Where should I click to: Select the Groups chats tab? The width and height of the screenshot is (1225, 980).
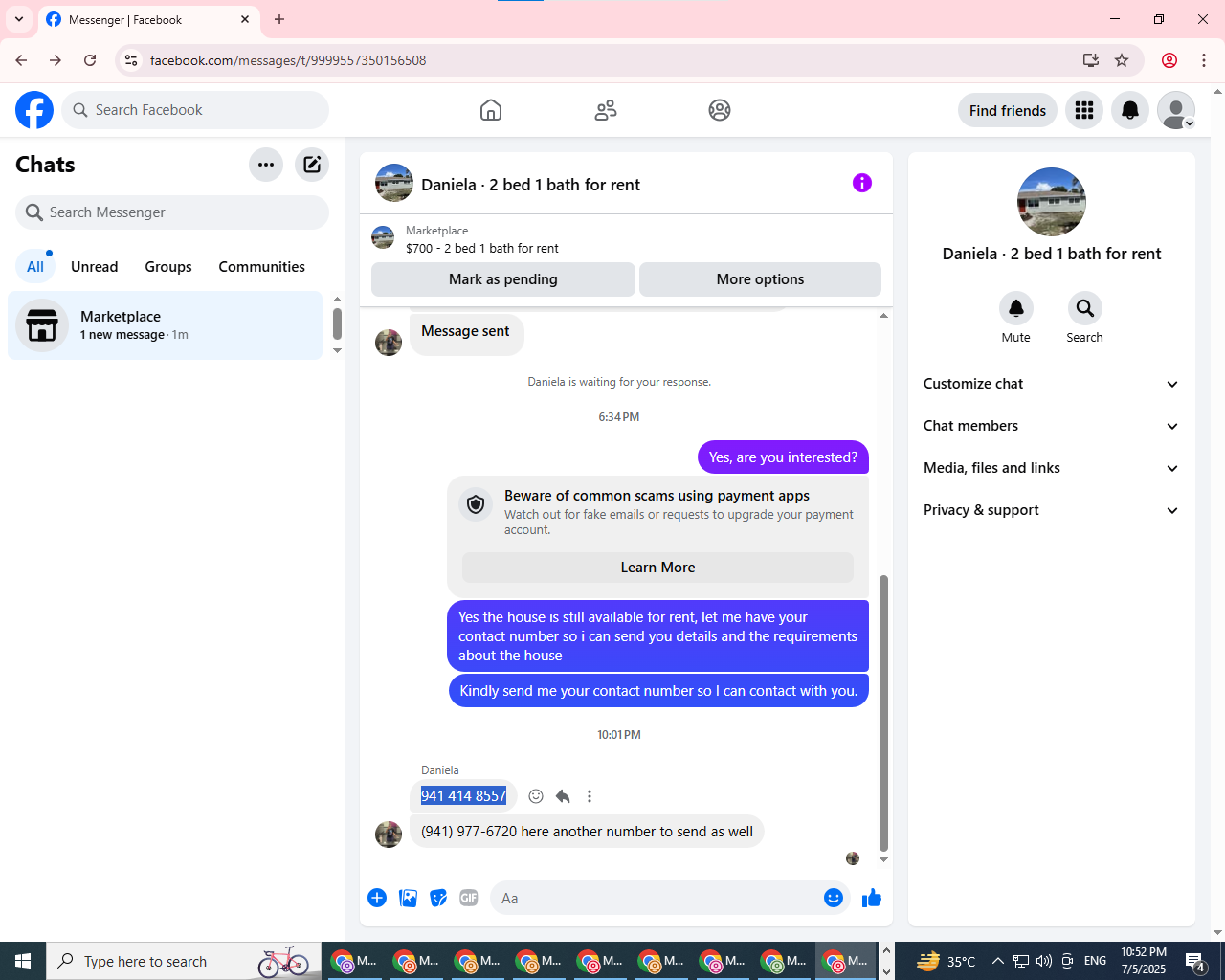click(x=168, y=267)
